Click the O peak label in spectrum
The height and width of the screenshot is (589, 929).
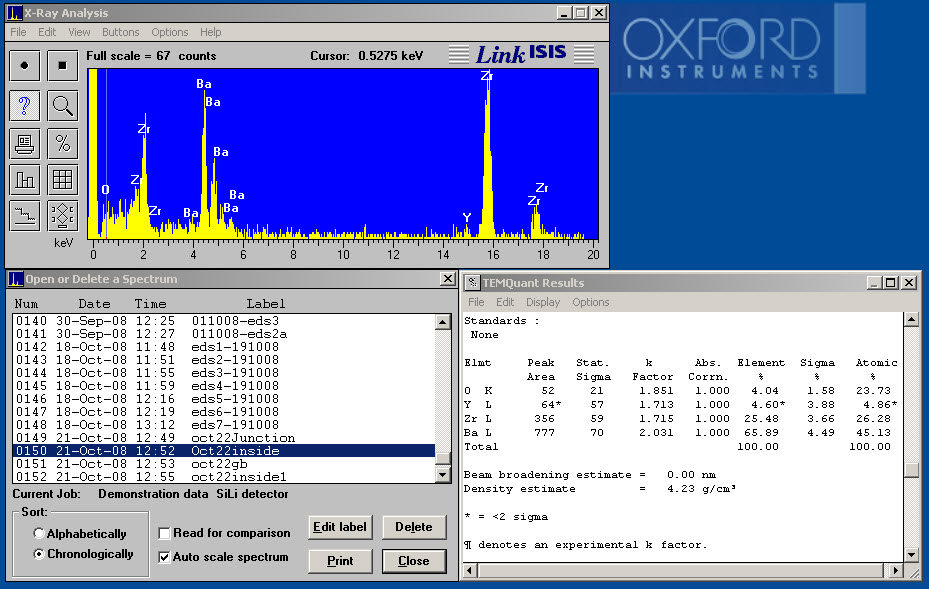point(105,190)
